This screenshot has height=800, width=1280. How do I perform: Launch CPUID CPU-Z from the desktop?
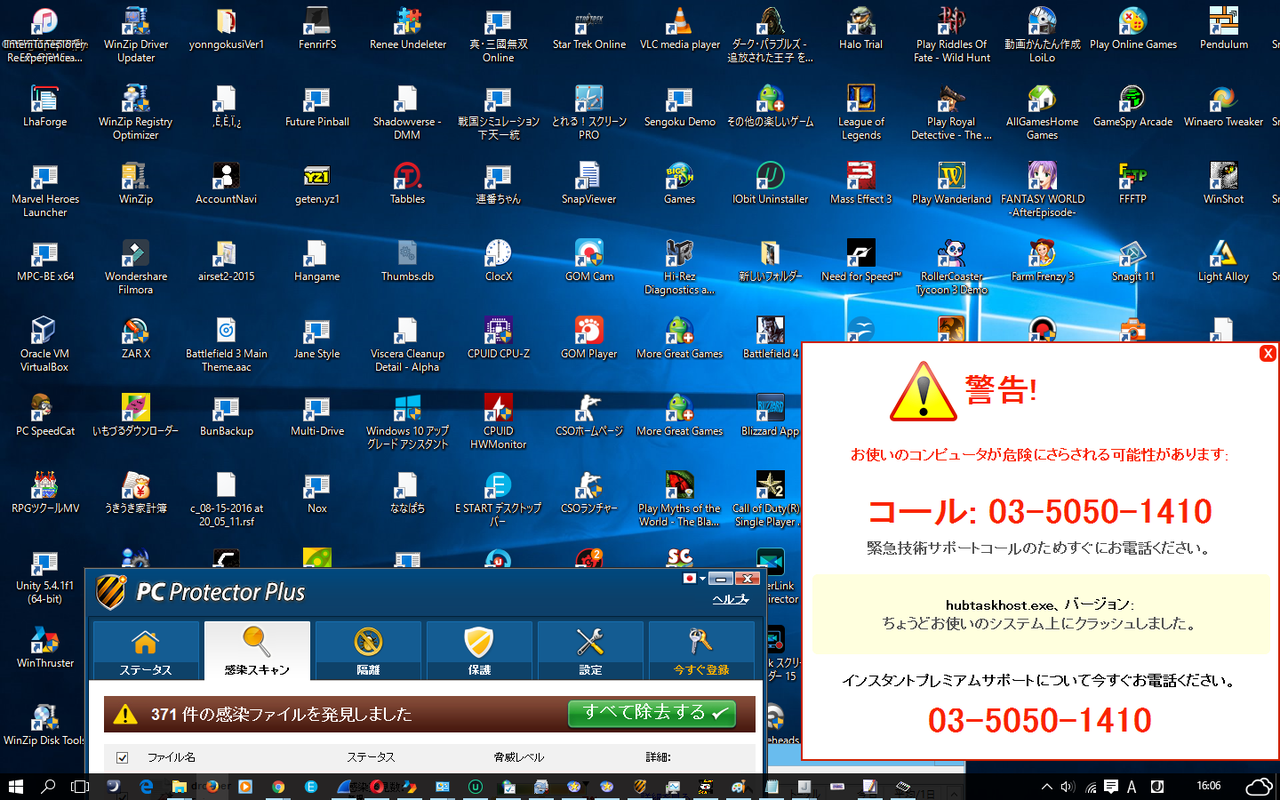coord(498,338)
